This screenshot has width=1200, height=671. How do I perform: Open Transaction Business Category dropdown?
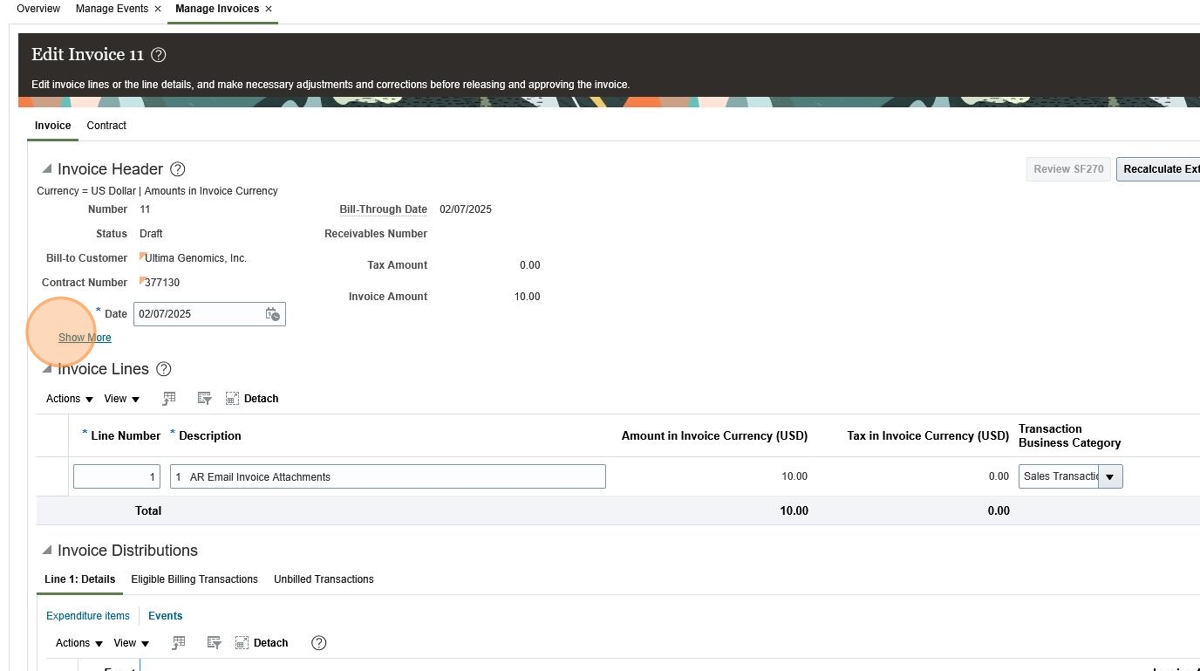[x=1110, y=477]
